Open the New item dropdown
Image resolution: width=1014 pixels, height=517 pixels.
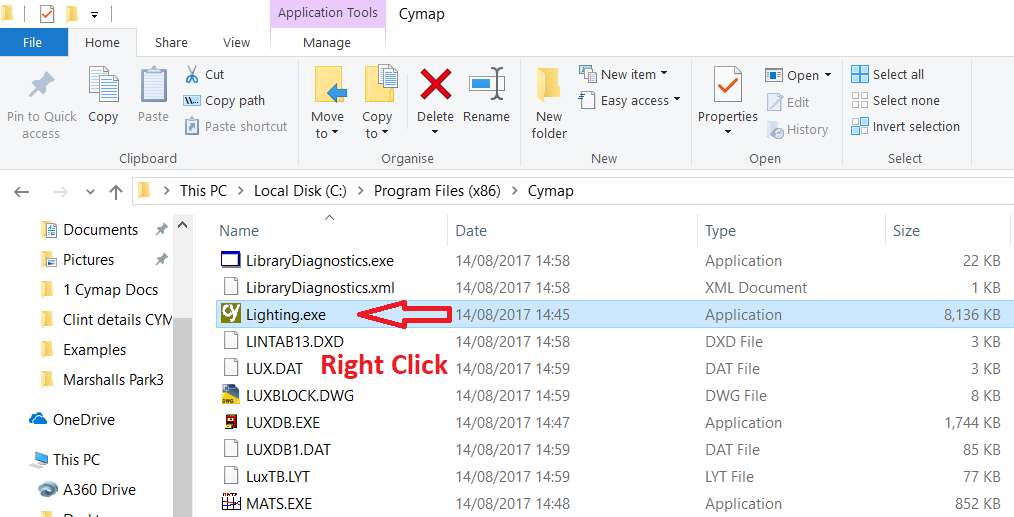point(624,74)
